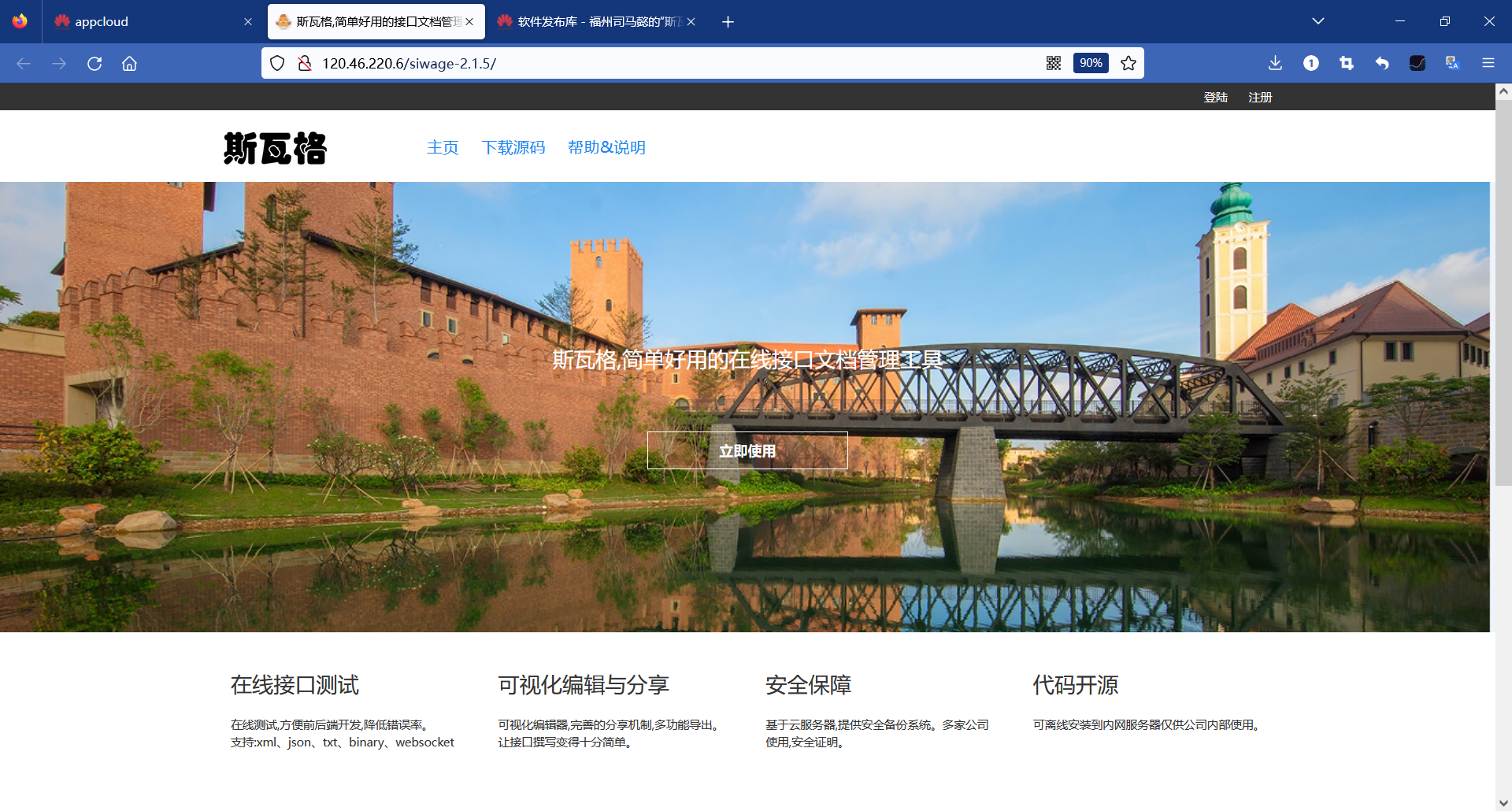
Task: Take a screenshot with the crop extension icon
Action: pyautogui.click(x=1346, y=63)
